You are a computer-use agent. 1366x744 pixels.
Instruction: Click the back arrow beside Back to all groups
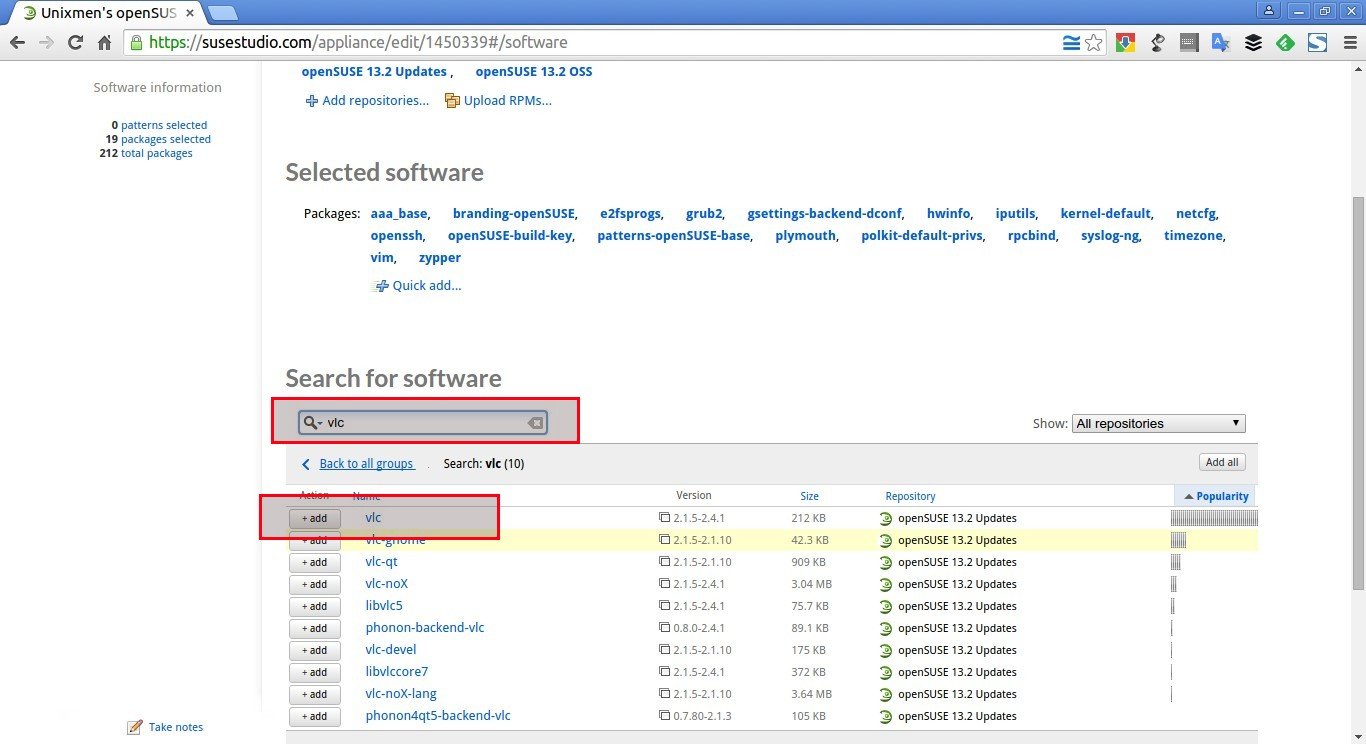point(306,464)
